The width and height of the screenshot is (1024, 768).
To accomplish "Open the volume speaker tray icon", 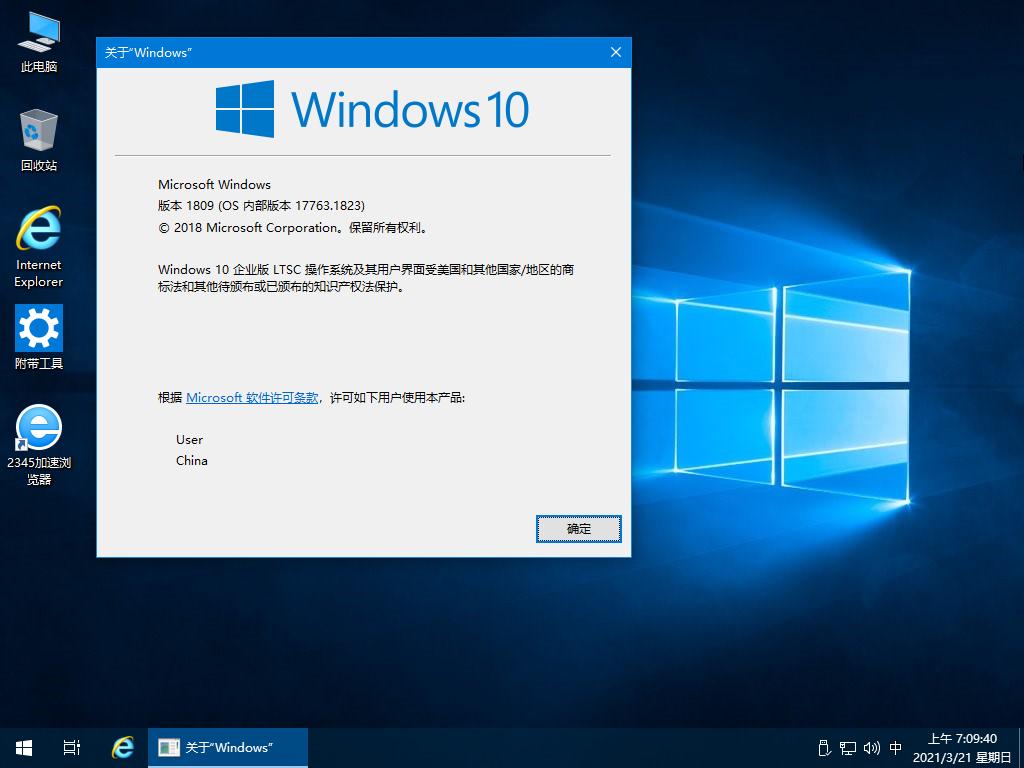I will coord(872,748).
